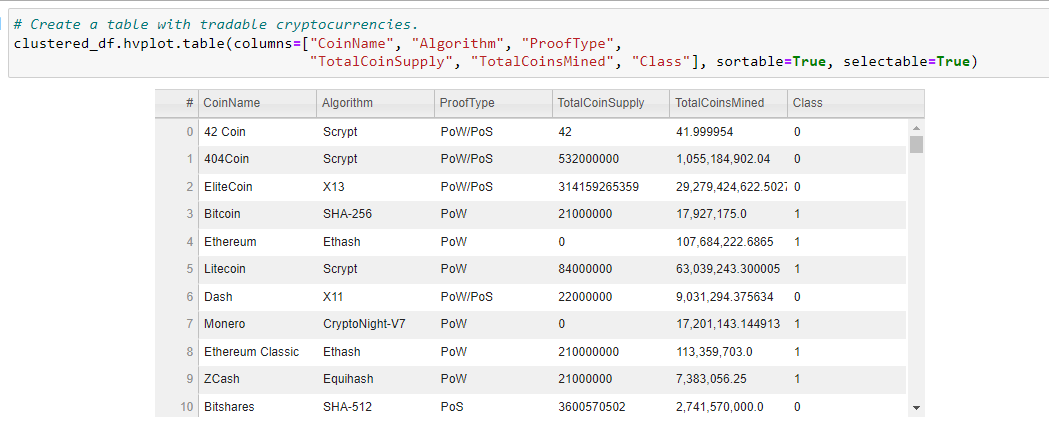
Task: Sort table by TotalCoinSupply column header
Action: (611, 103)
